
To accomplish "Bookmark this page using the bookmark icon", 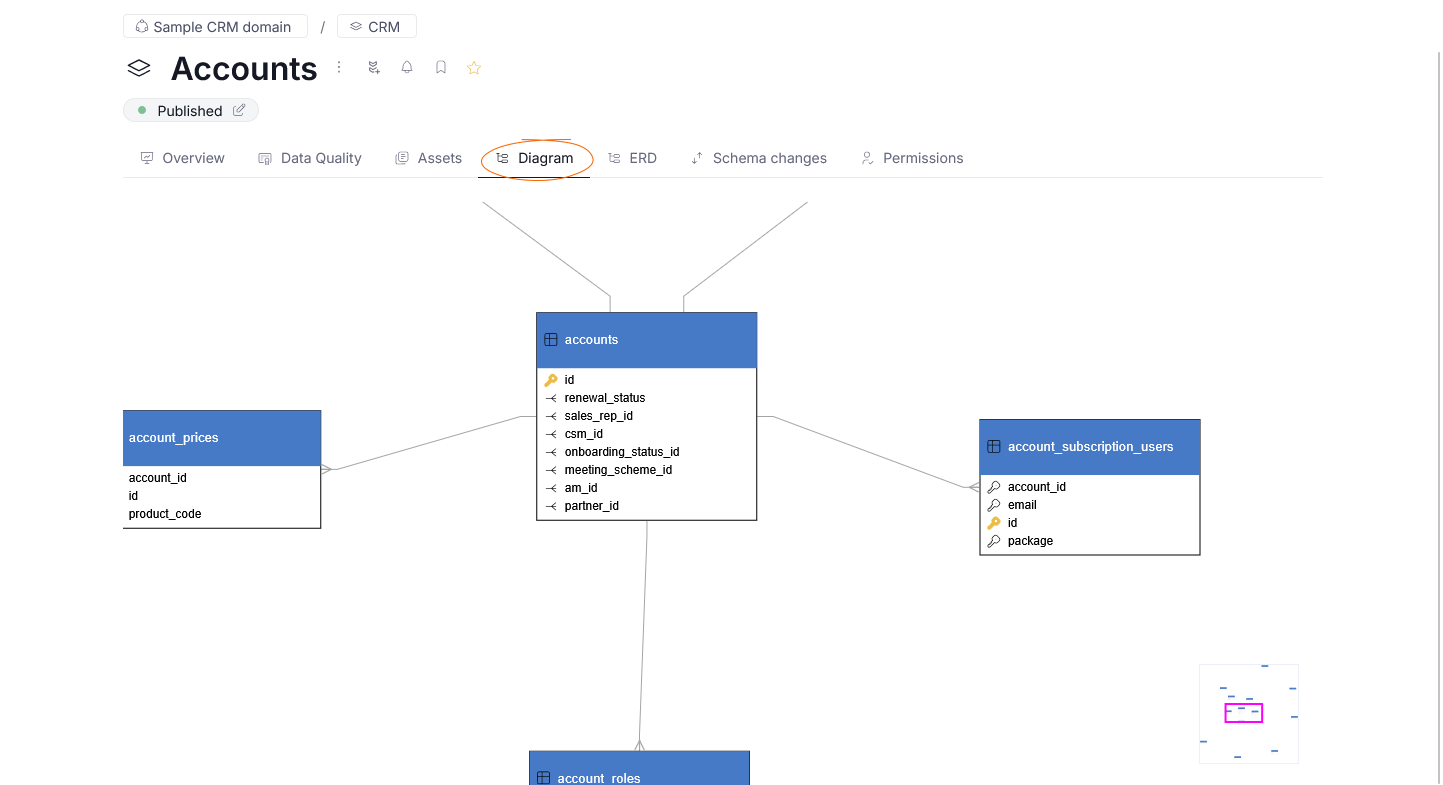I will [x=440, y=67].
